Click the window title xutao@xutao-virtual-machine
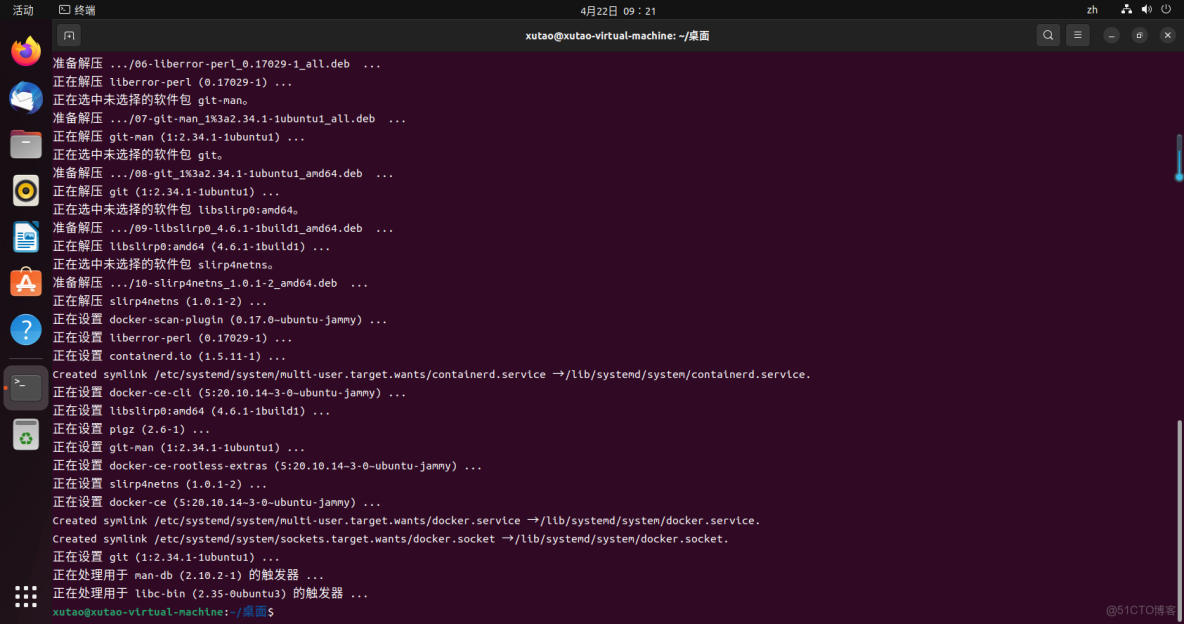 [617, 36]
